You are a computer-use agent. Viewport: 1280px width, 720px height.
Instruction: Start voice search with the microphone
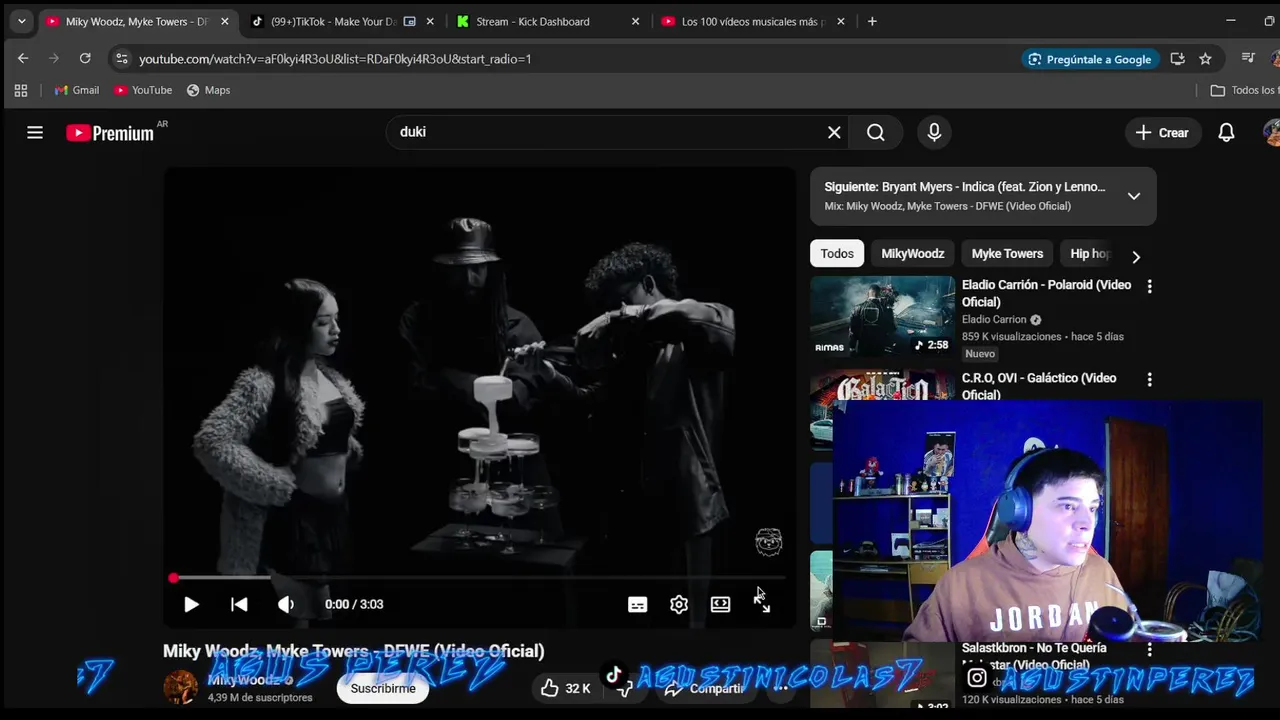tap(934, 132)
